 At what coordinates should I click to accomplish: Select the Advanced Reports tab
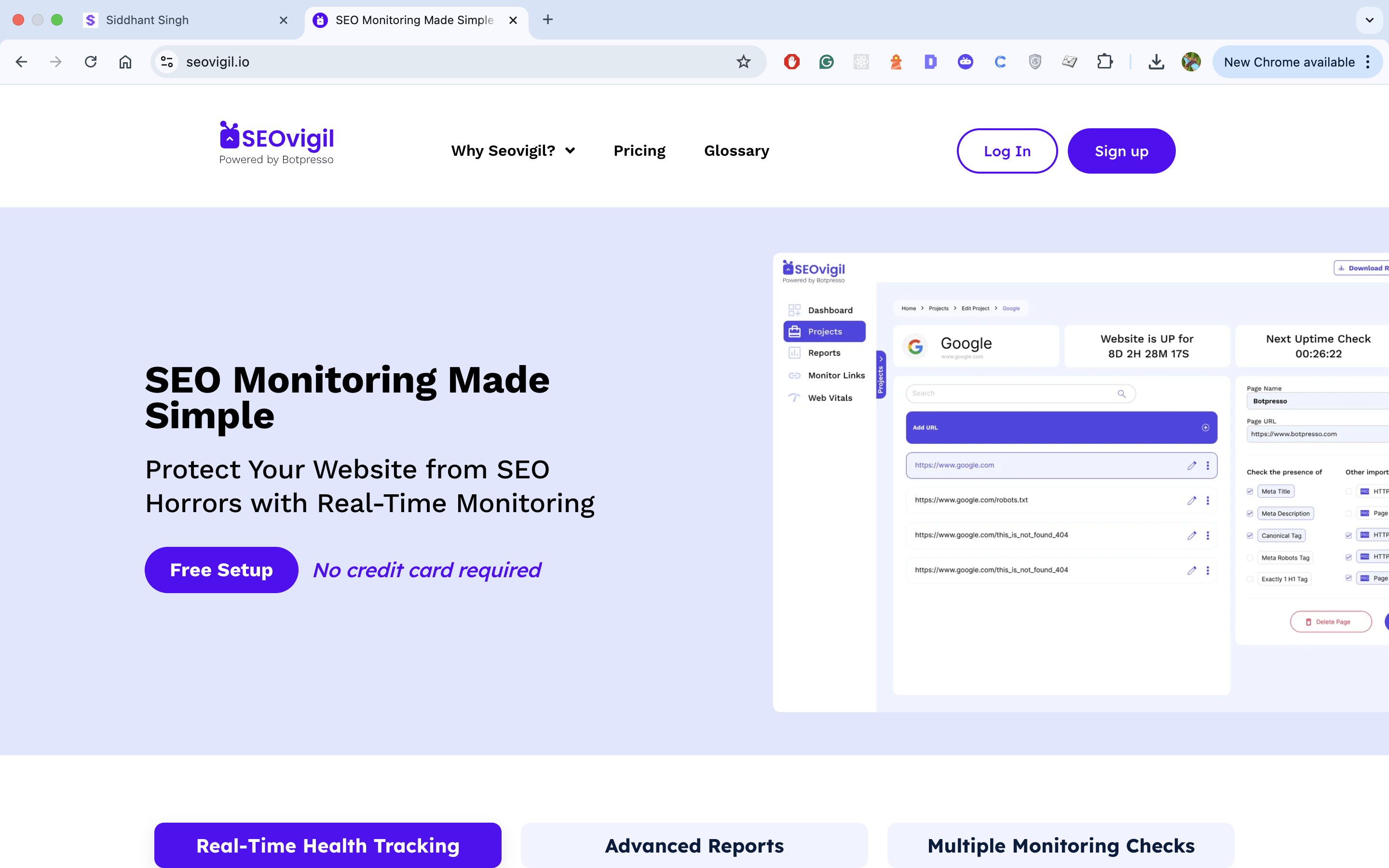point(694,845)
